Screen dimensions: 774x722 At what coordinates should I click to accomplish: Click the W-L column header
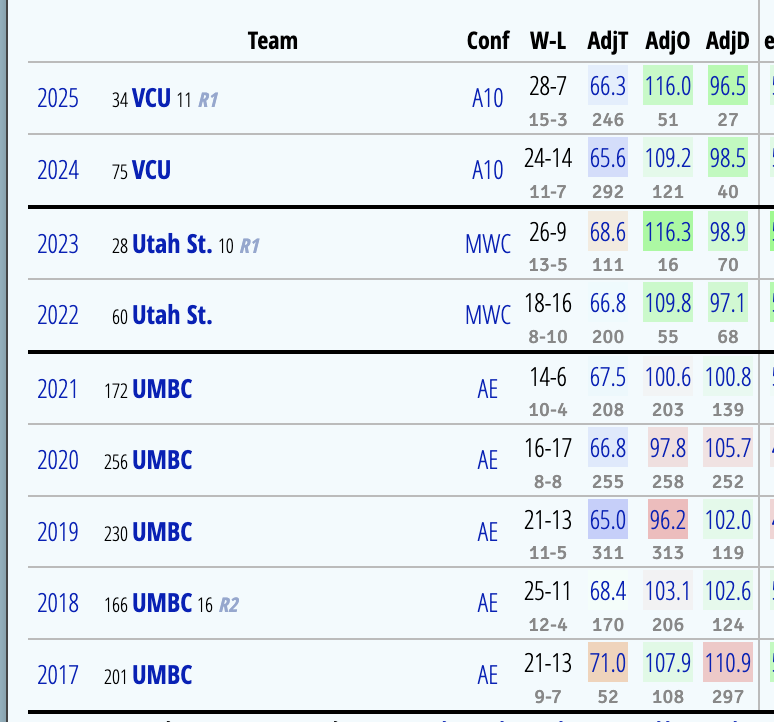[548, 41]
